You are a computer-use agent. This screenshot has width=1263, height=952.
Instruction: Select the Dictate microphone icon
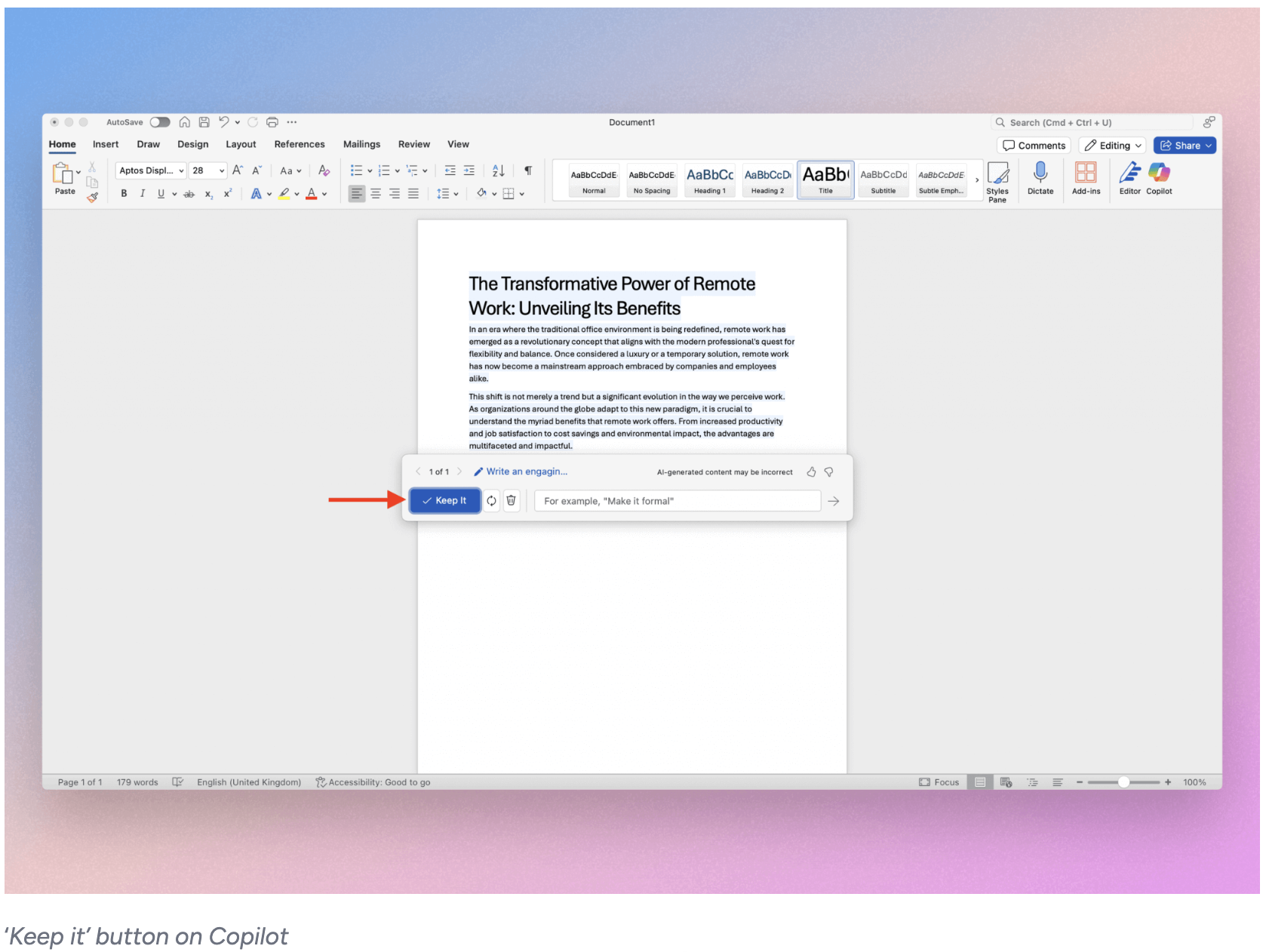coord(1041,179)
